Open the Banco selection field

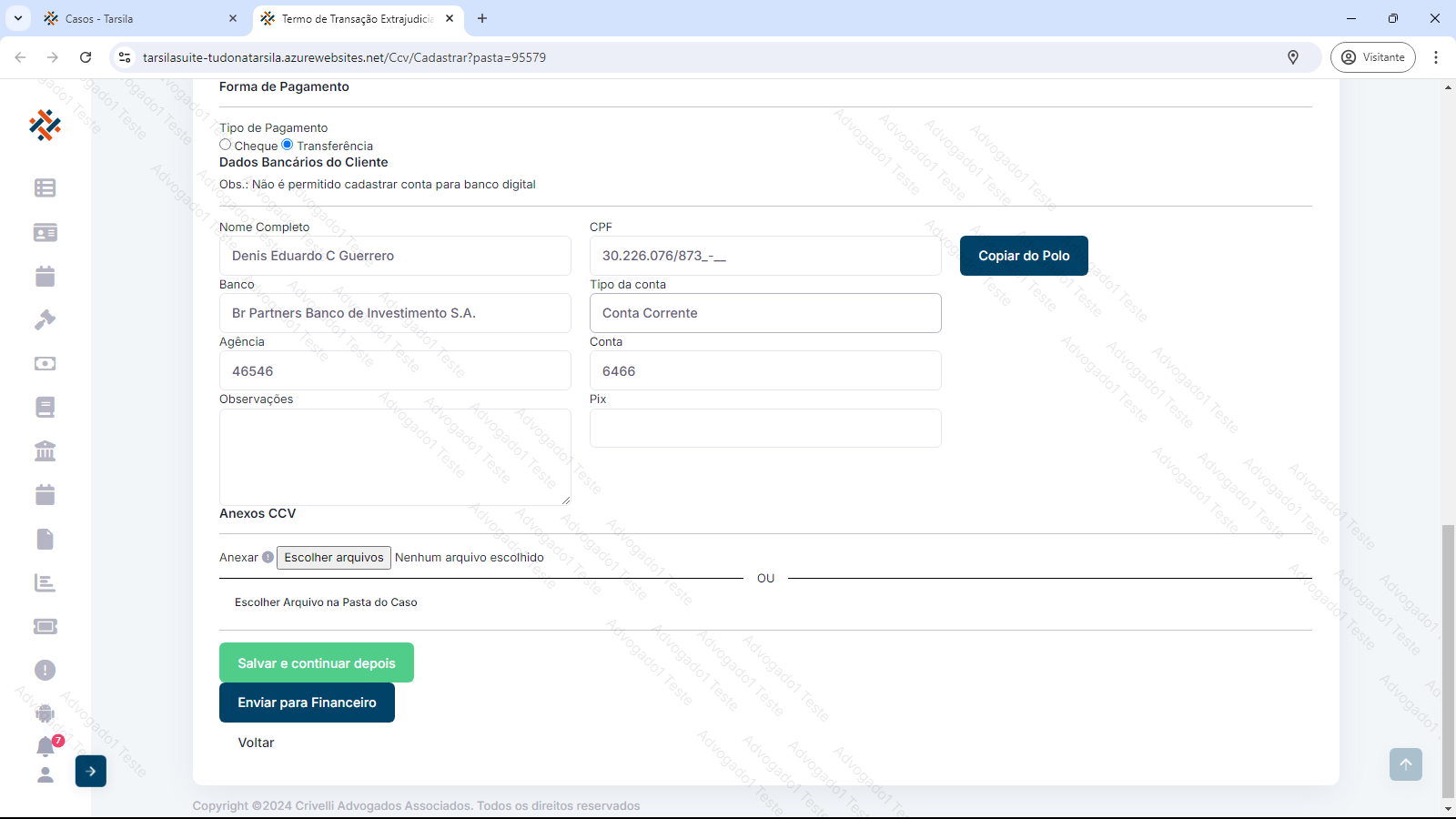click(395, 313)
